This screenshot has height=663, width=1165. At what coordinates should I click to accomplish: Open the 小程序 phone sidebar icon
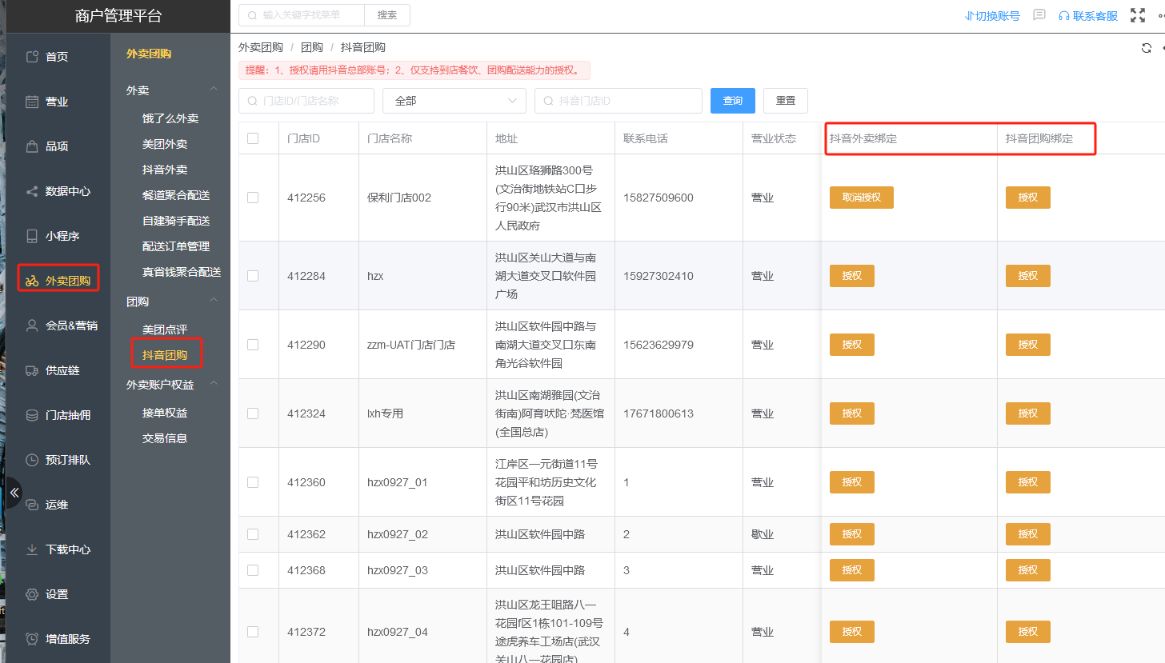[x=32, y=236]
